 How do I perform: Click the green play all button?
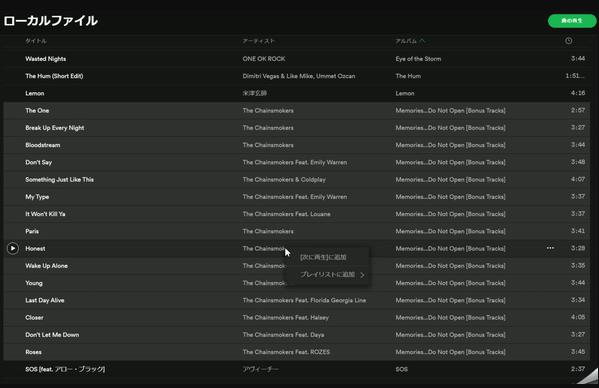pos(571,21)
